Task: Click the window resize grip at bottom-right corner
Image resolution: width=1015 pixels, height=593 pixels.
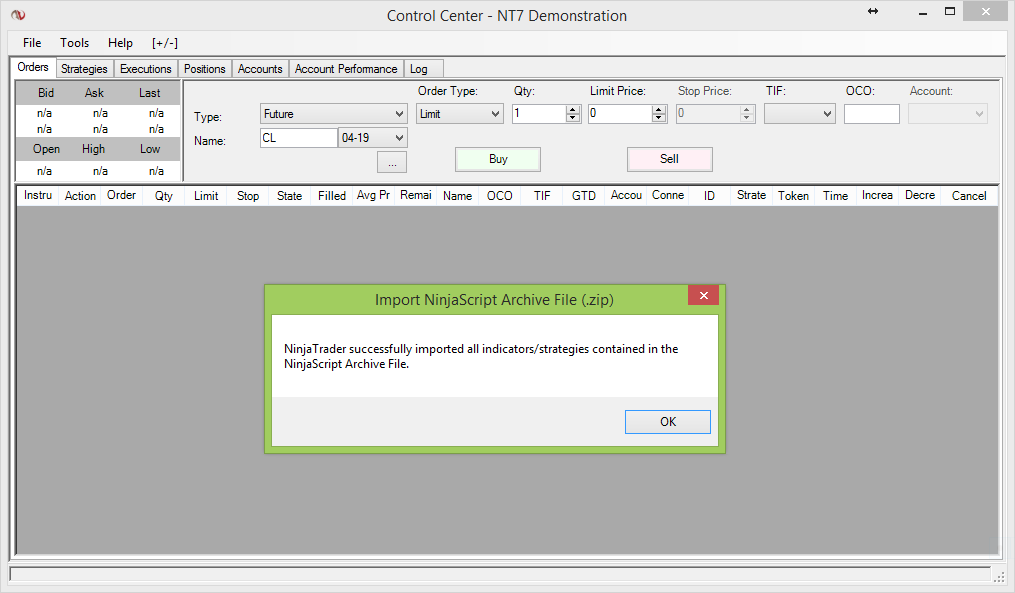Action: (x=999, y=576)
